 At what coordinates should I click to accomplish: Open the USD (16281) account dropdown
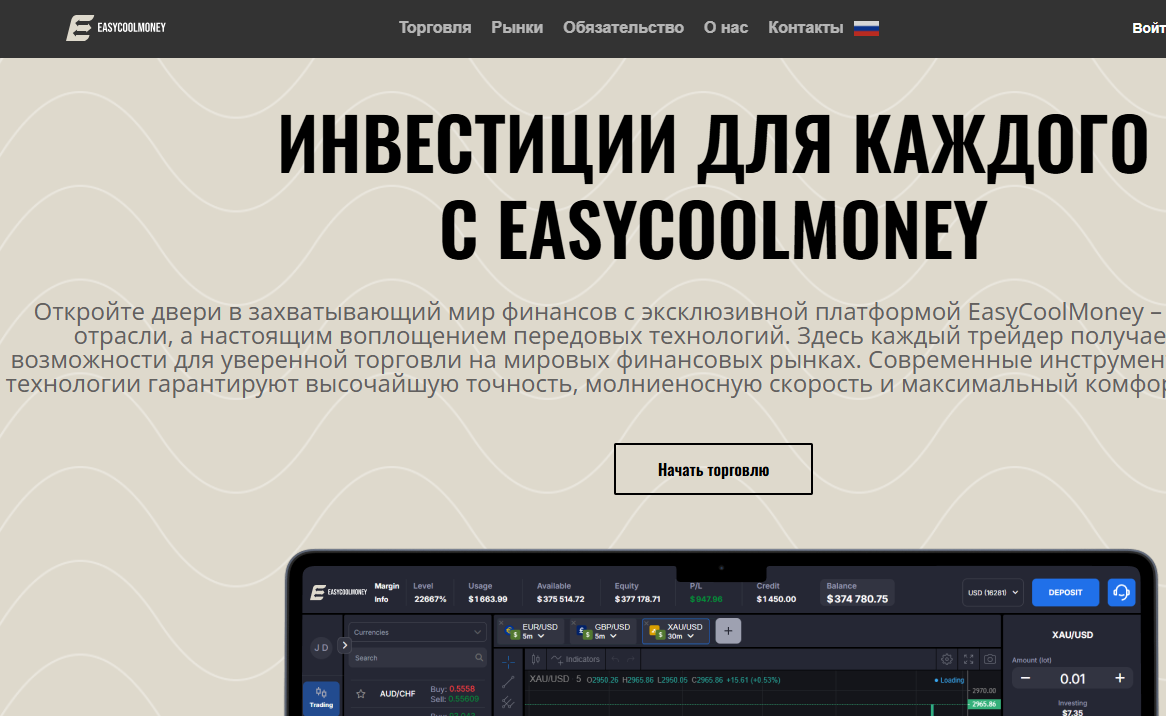pos(993,592)
